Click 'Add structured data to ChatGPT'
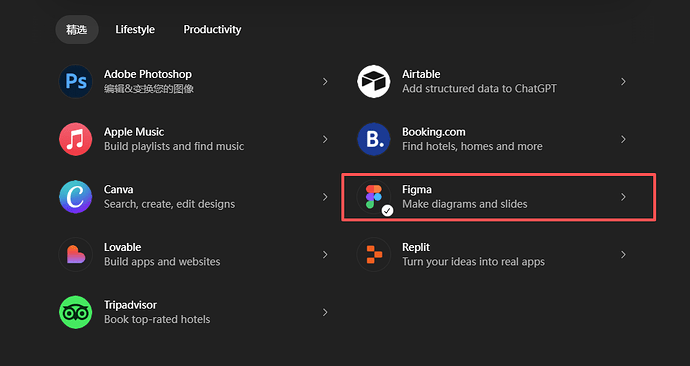 coord(479,88)
